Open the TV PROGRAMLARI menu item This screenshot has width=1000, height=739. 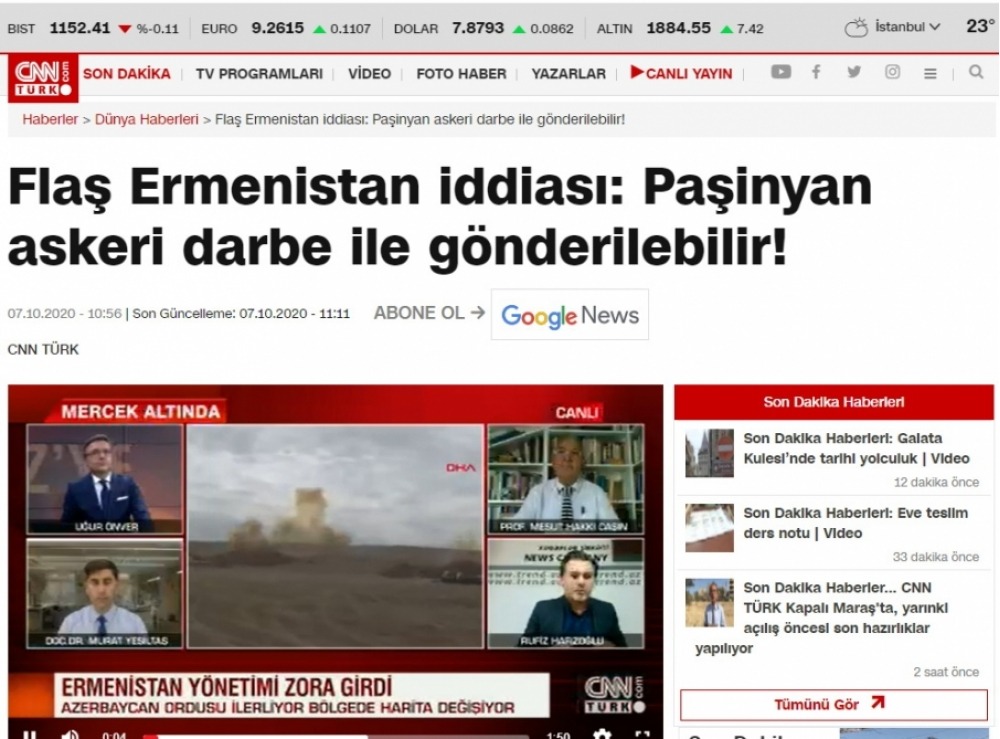tap(259, 73)
